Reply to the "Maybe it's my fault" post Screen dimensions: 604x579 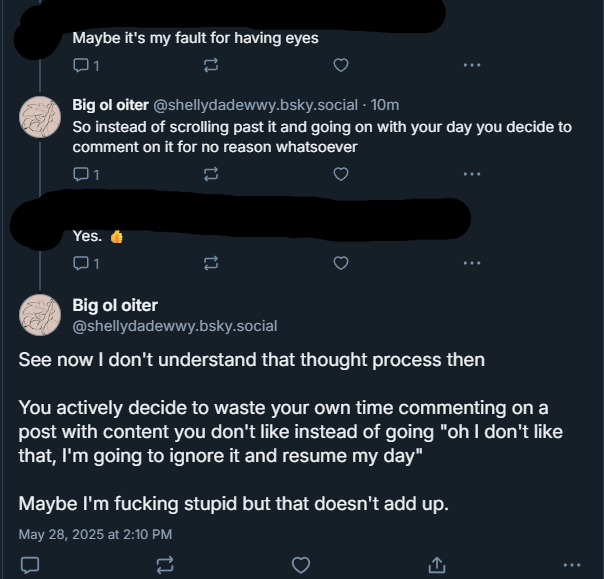tap(82, 65)
